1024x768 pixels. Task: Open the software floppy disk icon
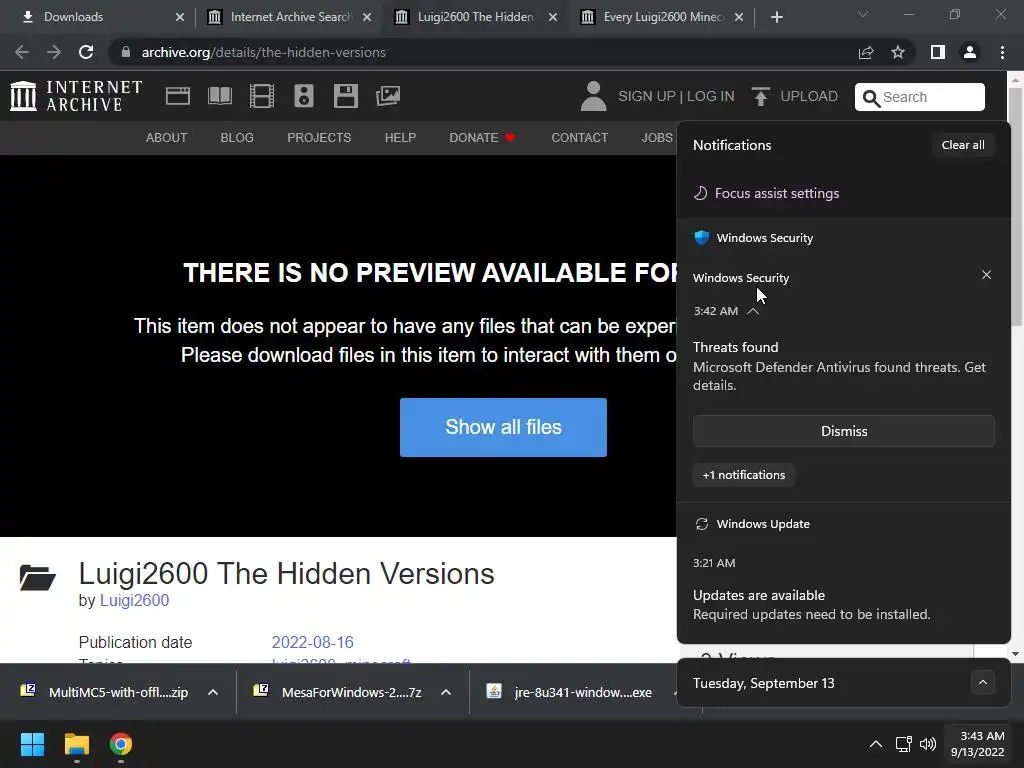coord(345,96)
